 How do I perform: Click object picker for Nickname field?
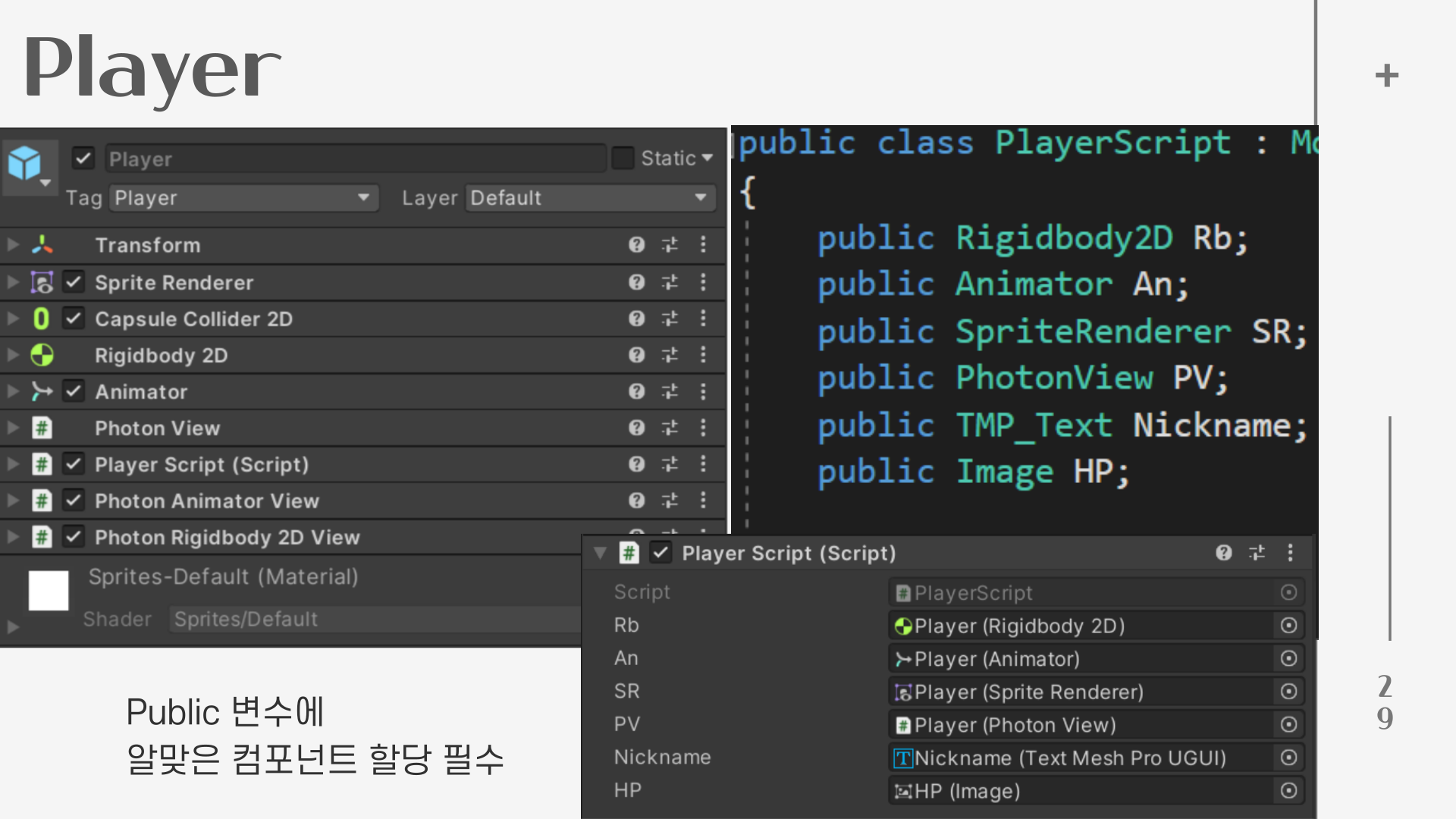pos(1288,758)
